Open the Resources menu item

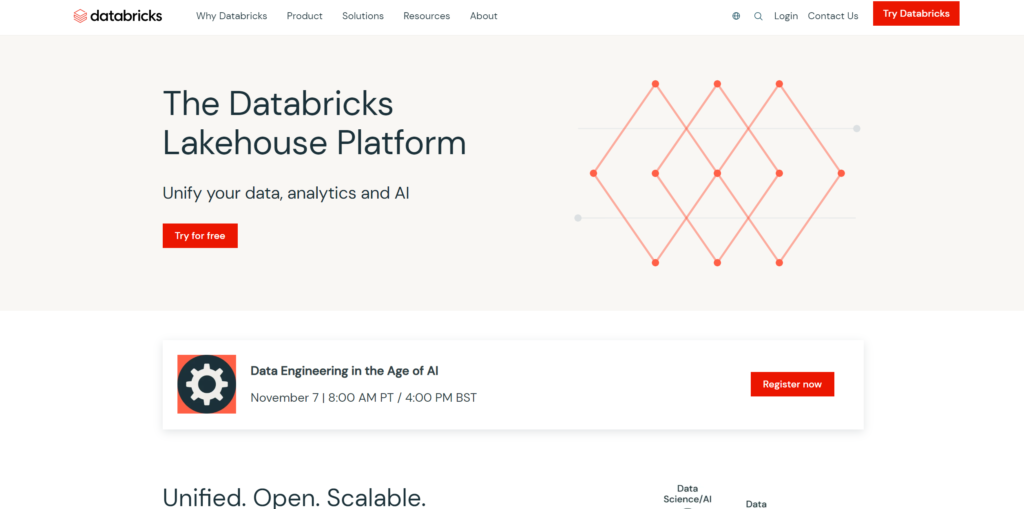(x=426, y=16)
